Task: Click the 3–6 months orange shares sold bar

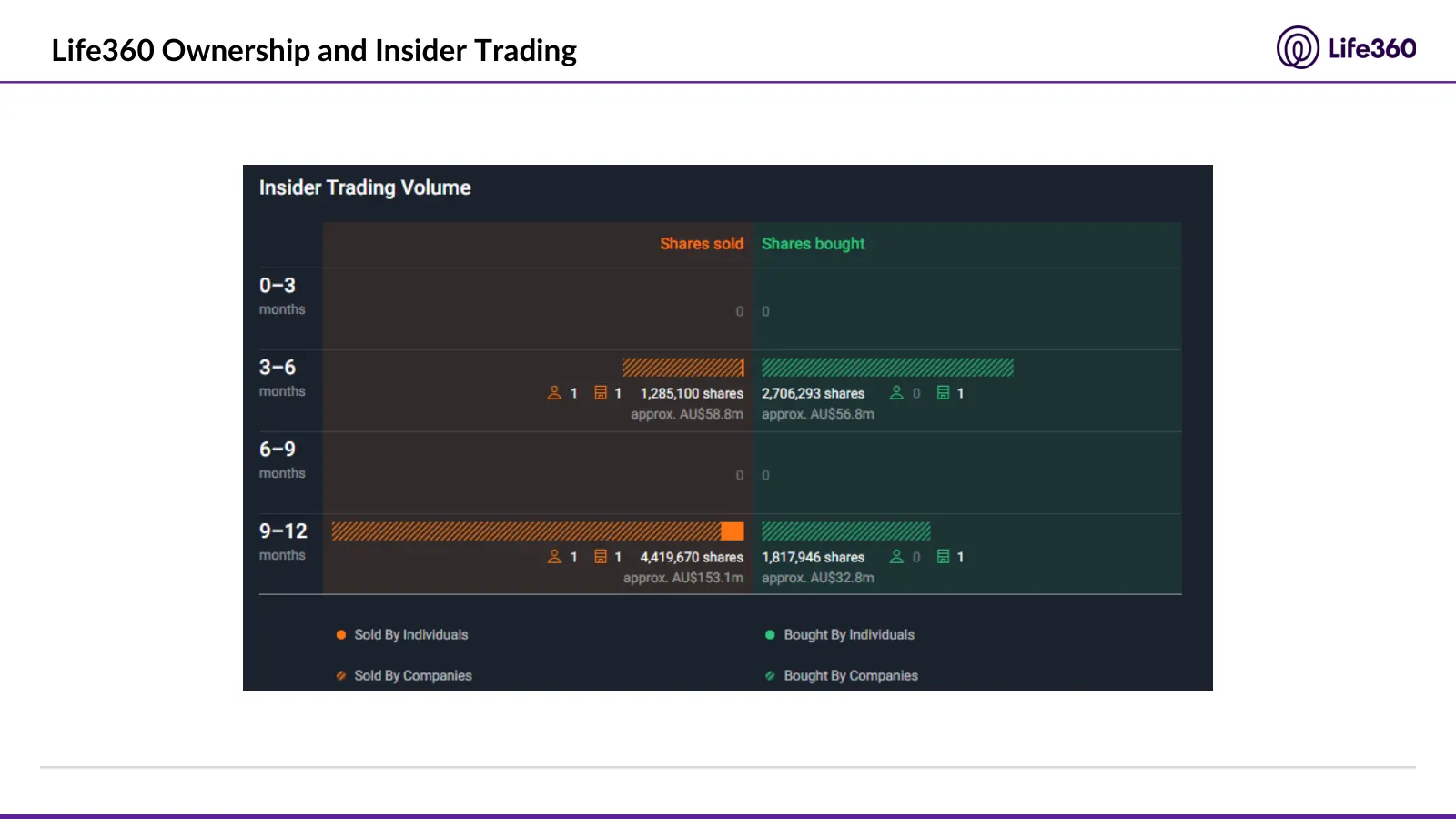Action: [683, 368]
